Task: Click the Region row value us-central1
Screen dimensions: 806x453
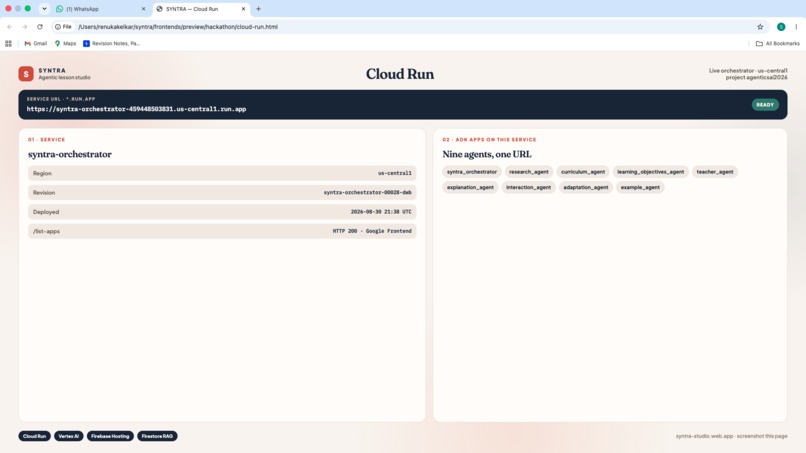Action: pos(395,173)
